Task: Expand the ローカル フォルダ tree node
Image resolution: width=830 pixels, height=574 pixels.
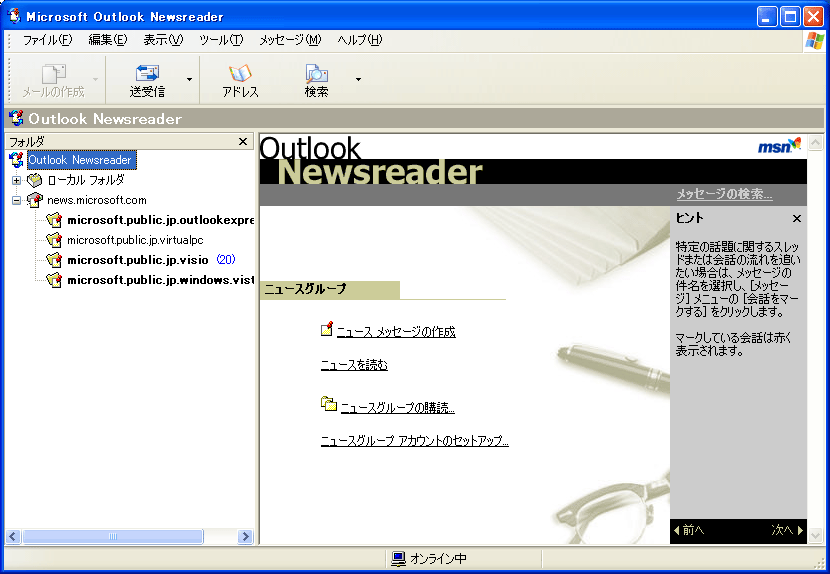Action: pyautogui.click(x=16, y=181)
